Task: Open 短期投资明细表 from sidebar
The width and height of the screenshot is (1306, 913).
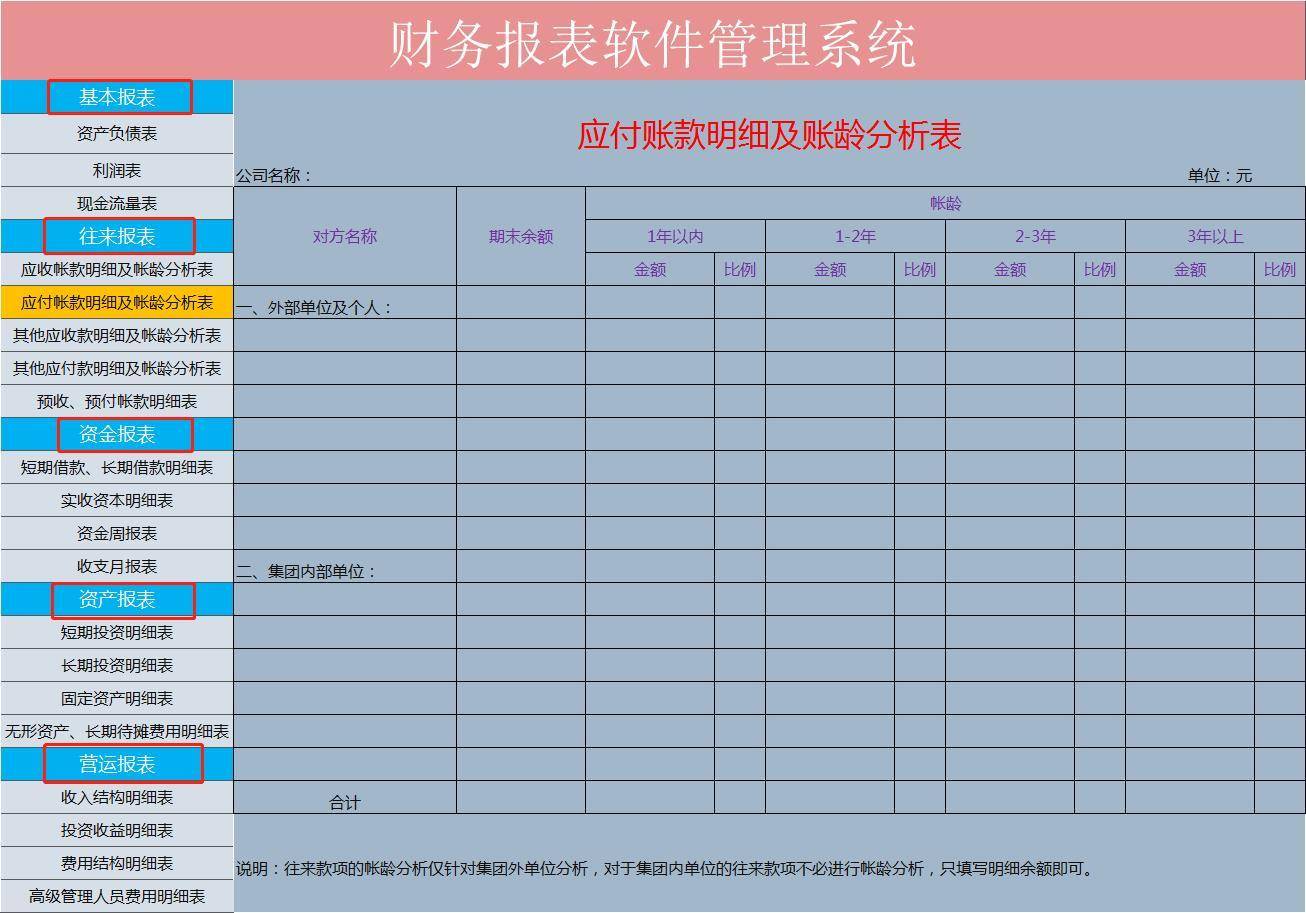Action: point(117,632)
